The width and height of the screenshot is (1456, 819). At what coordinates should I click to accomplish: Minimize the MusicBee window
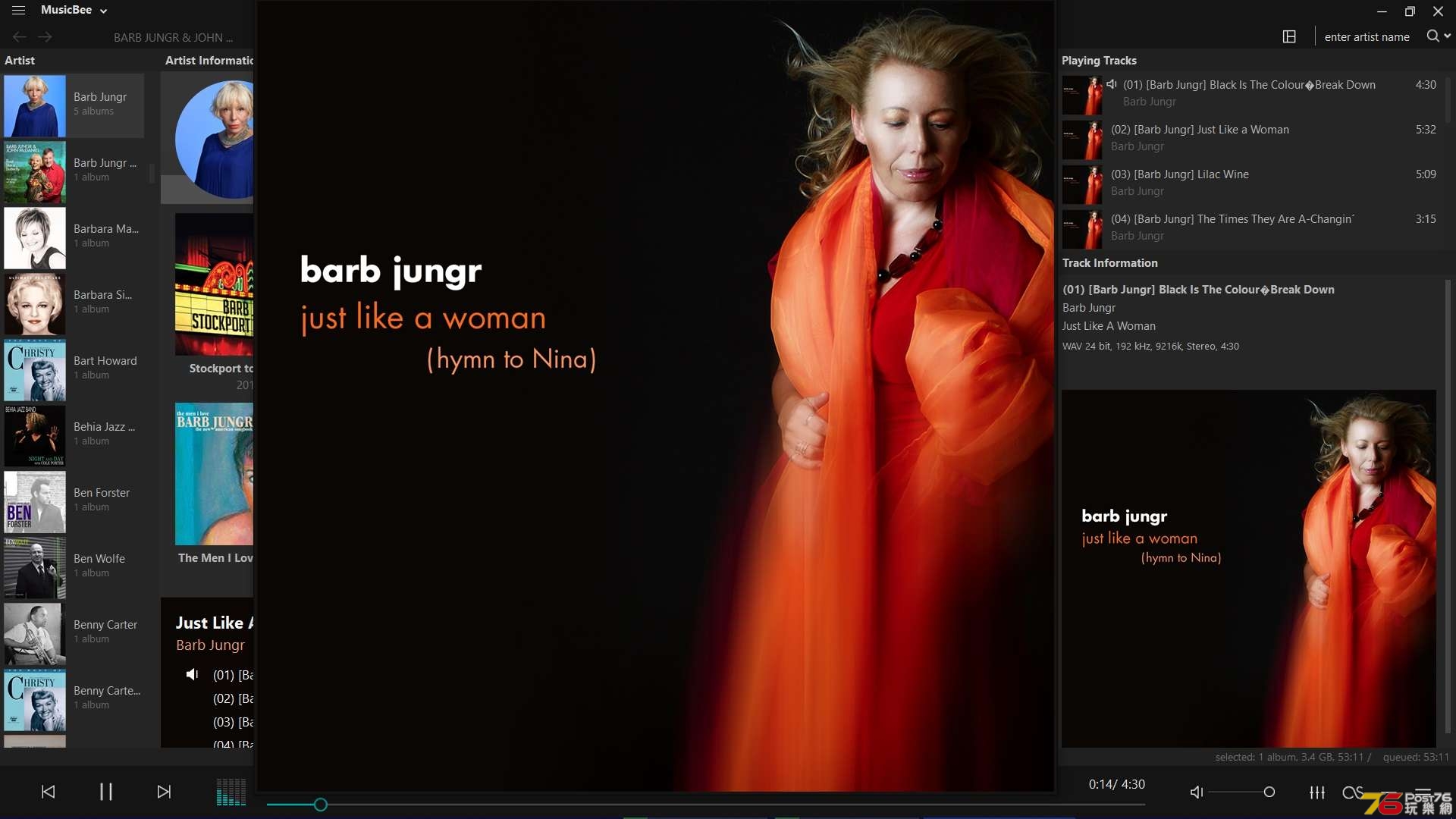(x=1382, y=11)
